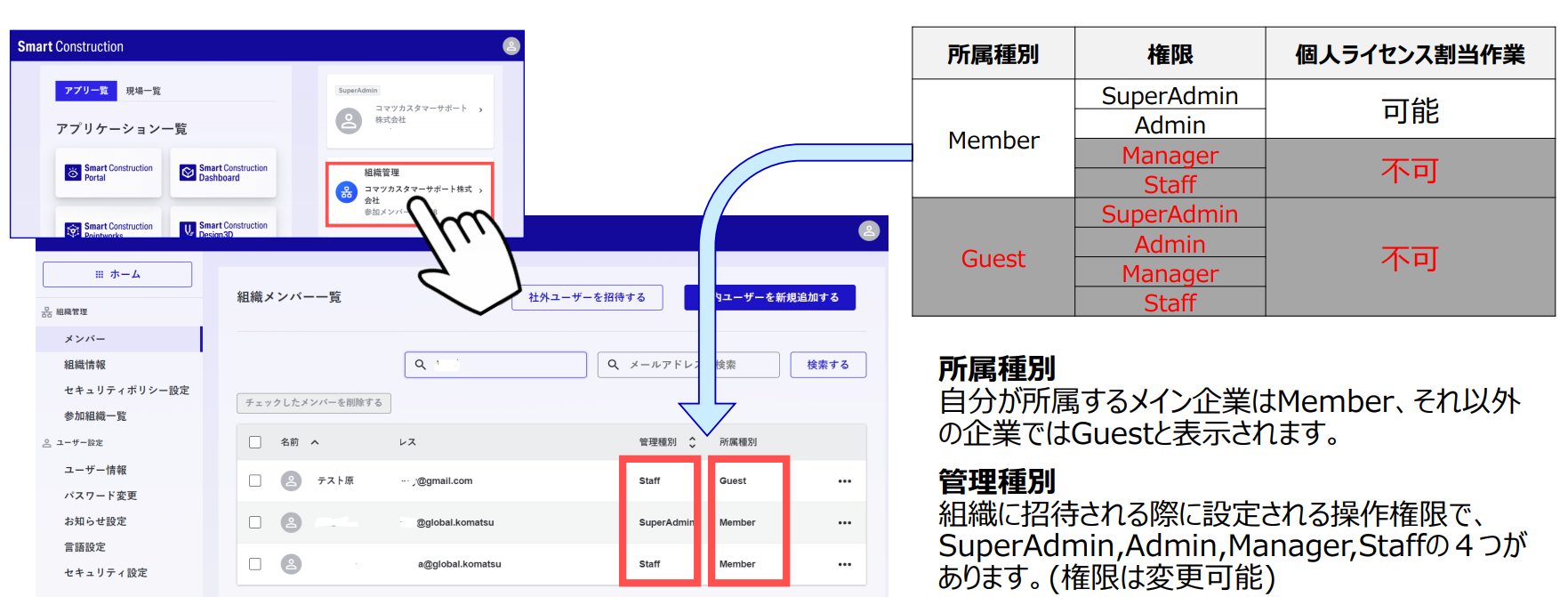Click the Smart Construction logo in the portal header
The width and height of the screenshot is (1568, 597).
[x=70, y=46]
